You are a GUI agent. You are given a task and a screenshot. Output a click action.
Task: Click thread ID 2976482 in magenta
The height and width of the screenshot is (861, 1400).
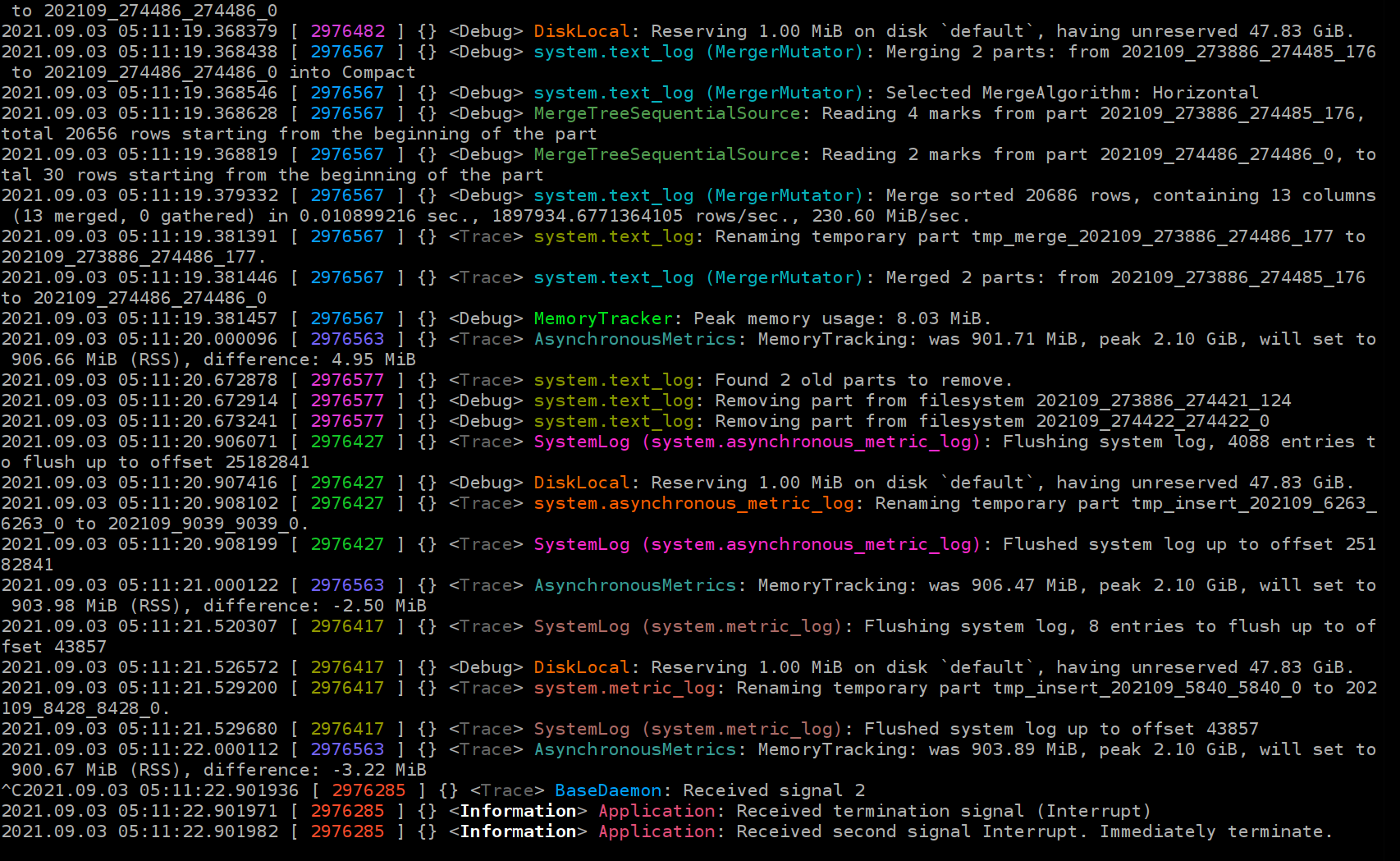tap(347, 31)
